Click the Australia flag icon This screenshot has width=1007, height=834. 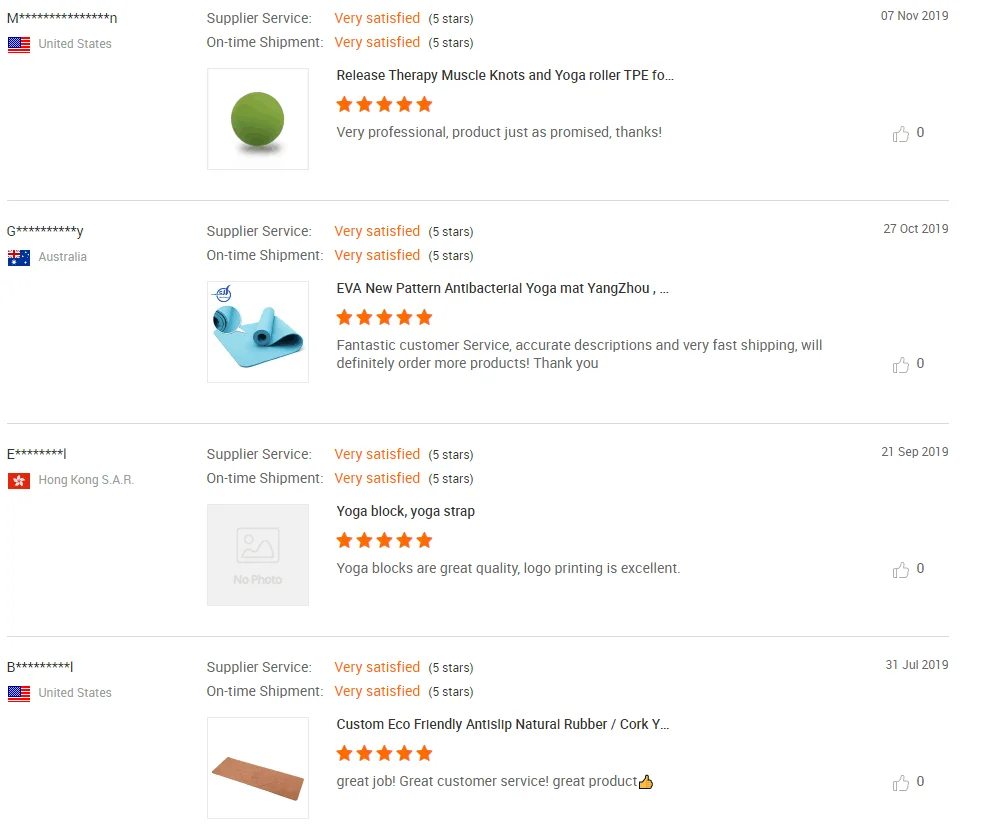point(19,257)
